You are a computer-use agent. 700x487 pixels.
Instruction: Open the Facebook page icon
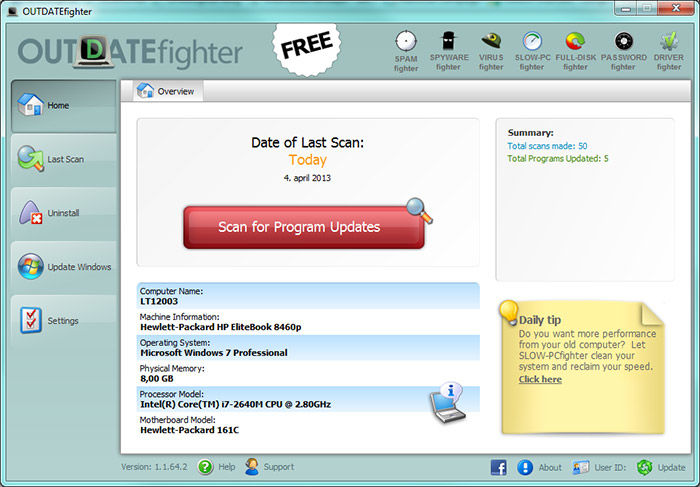[x=499, y=467]
